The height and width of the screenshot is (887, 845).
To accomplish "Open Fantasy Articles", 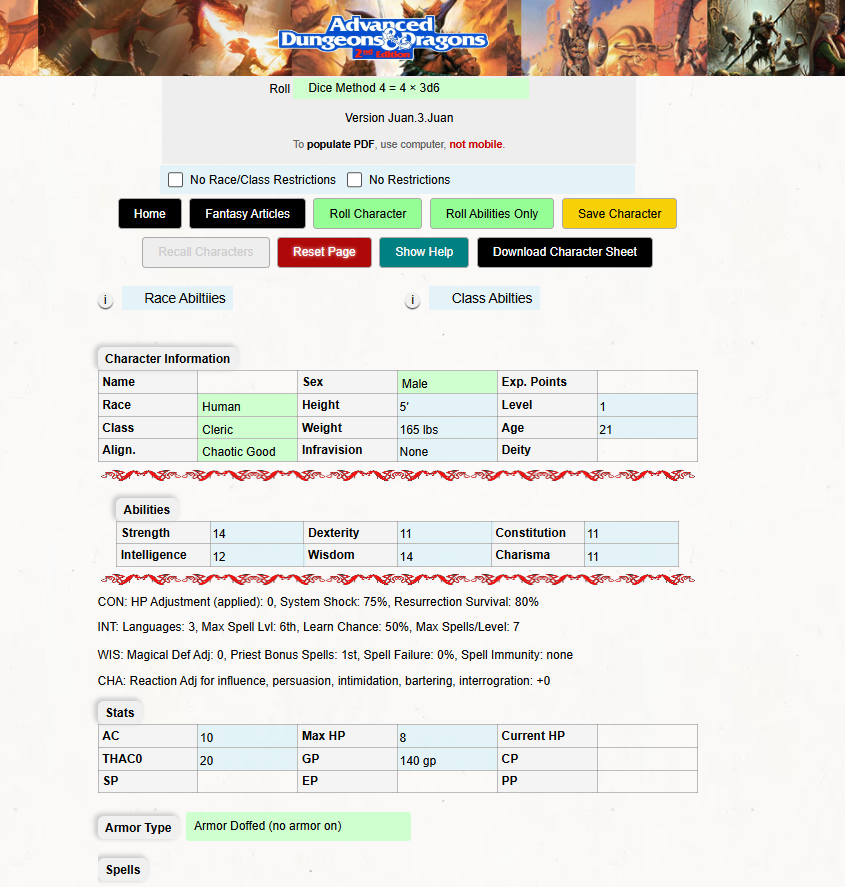I will point(247,214).
